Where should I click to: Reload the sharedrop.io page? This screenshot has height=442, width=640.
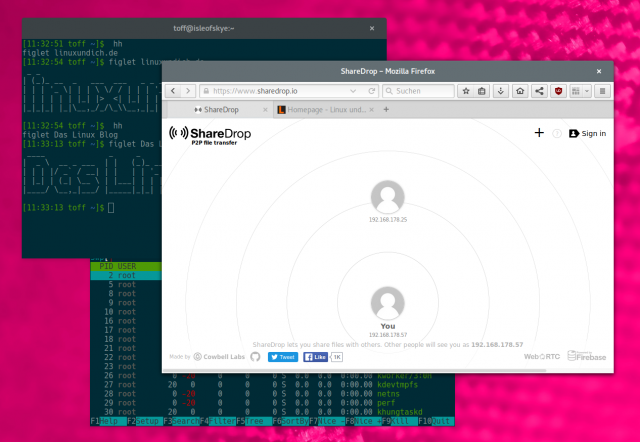click(x=371, y=91)
